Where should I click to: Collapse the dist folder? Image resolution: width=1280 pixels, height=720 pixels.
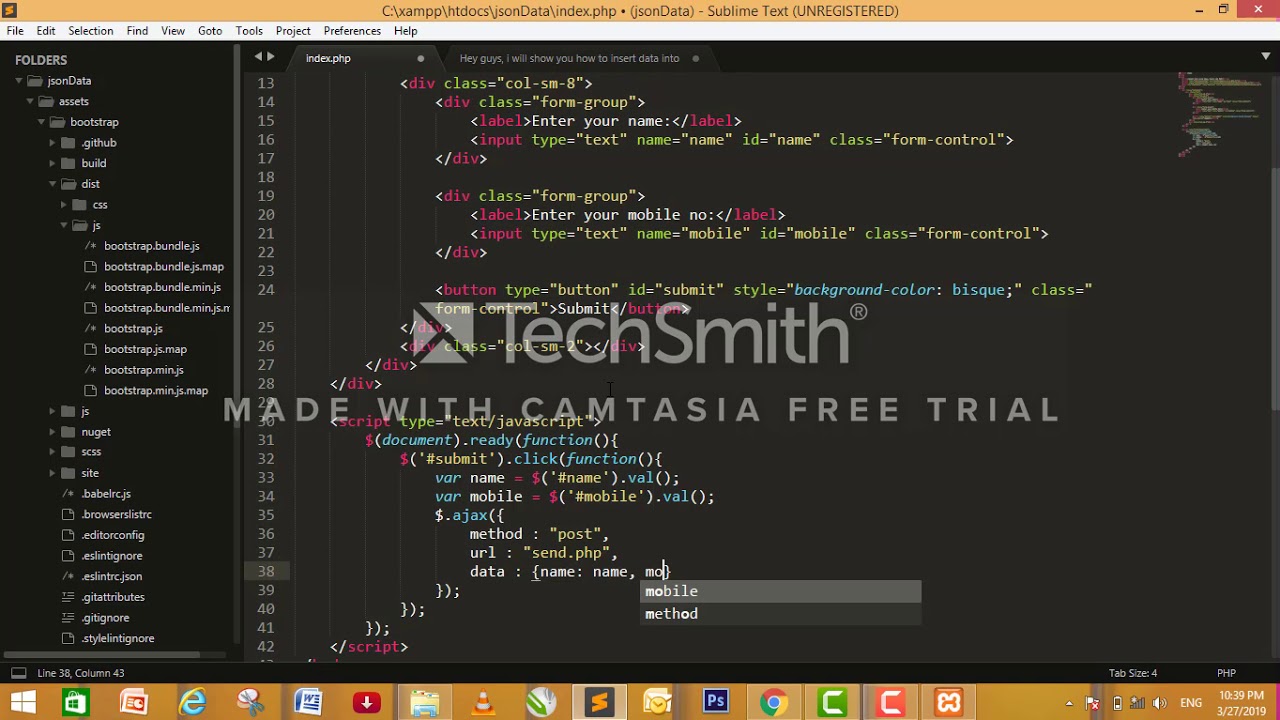tap(52, 184)
